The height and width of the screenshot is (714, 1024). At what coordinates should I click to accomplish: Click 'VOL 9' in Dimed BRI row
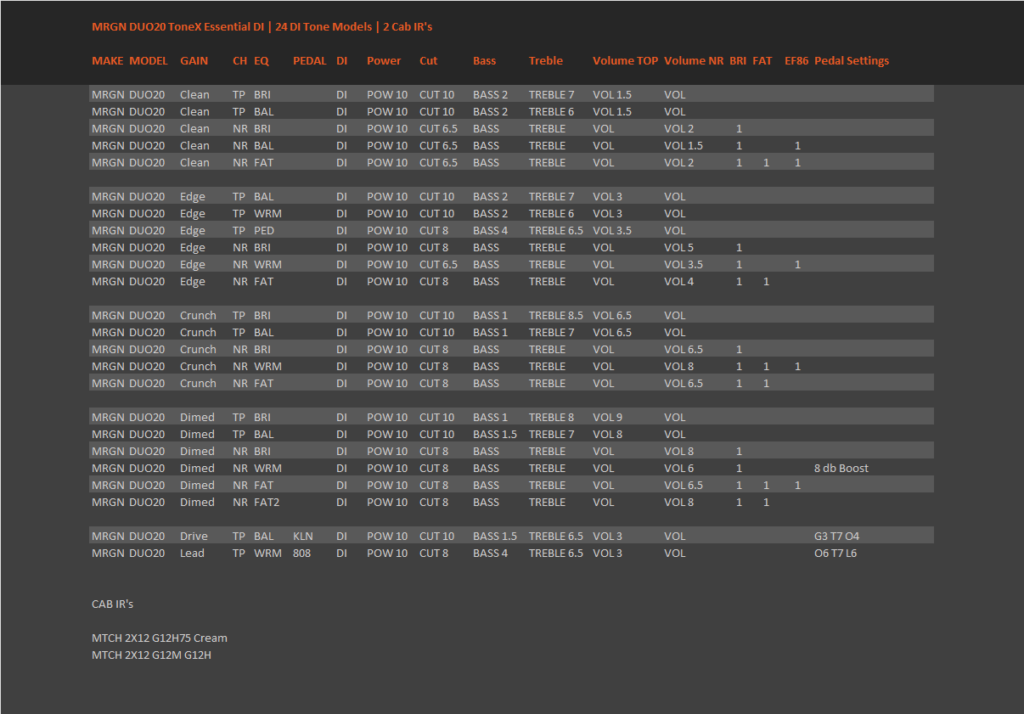[x=607, y=417]
